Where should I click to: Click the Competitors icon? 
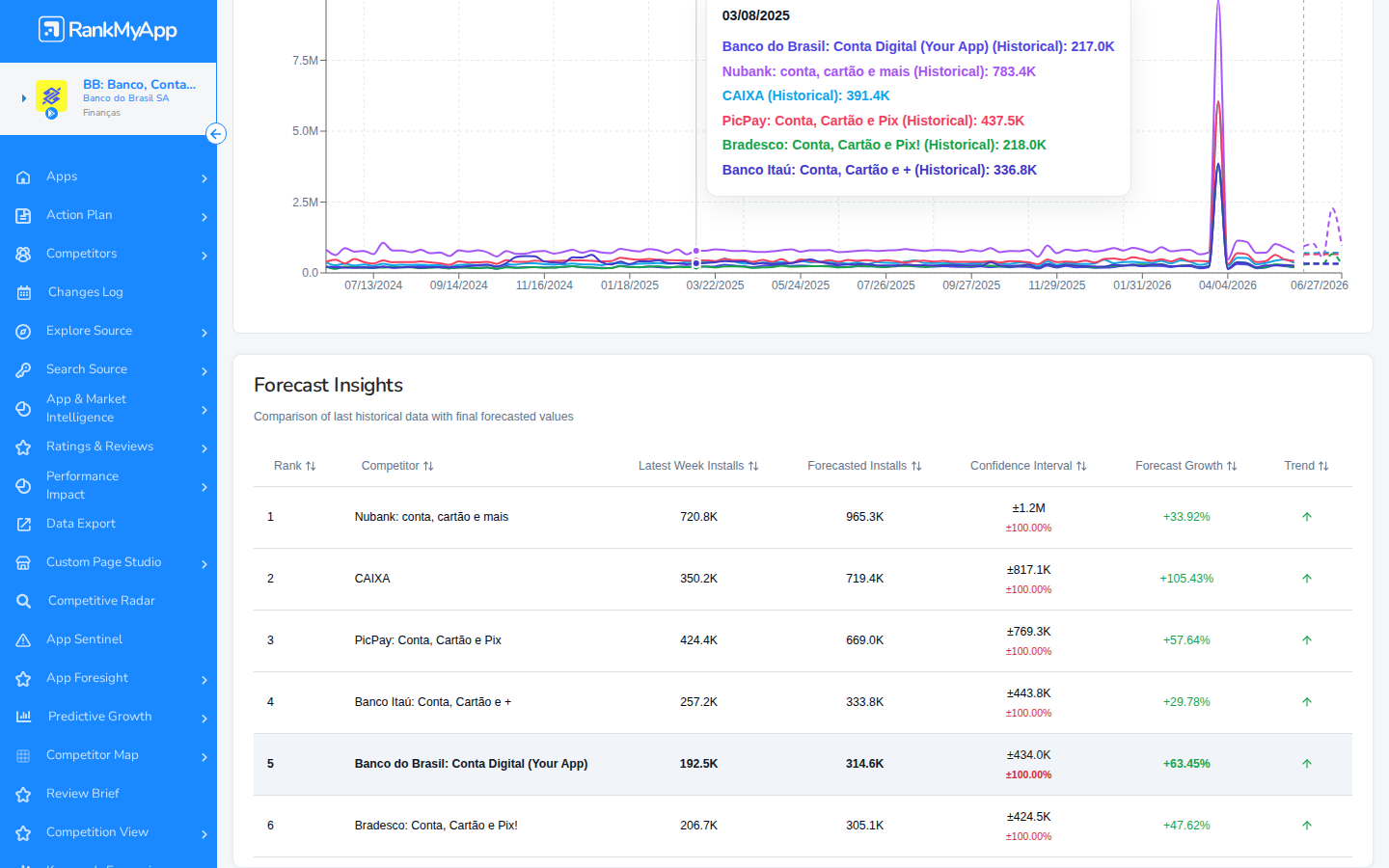click(23, 255)
